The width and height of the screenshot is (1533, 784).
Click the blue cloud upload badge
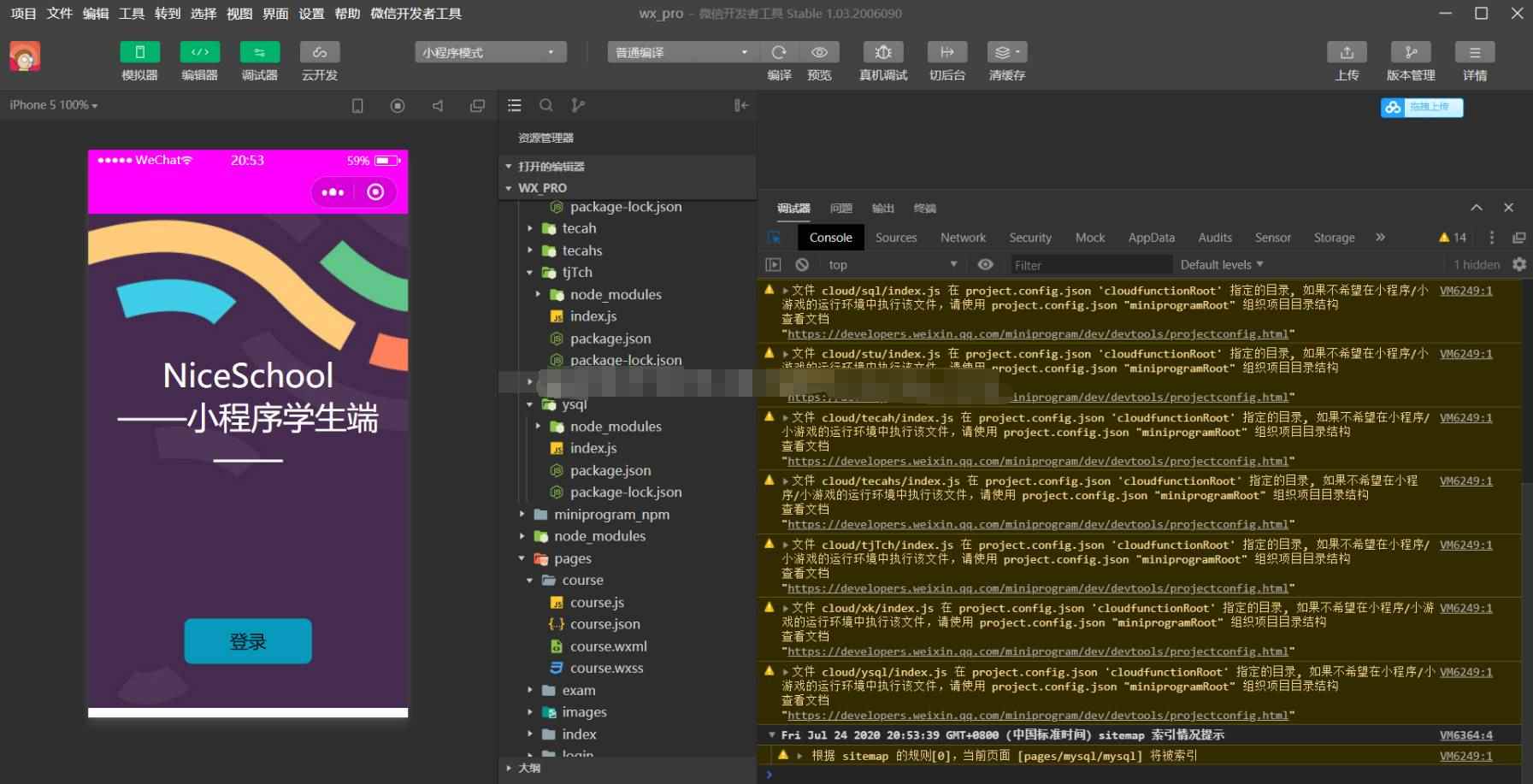coord(1422,107)
